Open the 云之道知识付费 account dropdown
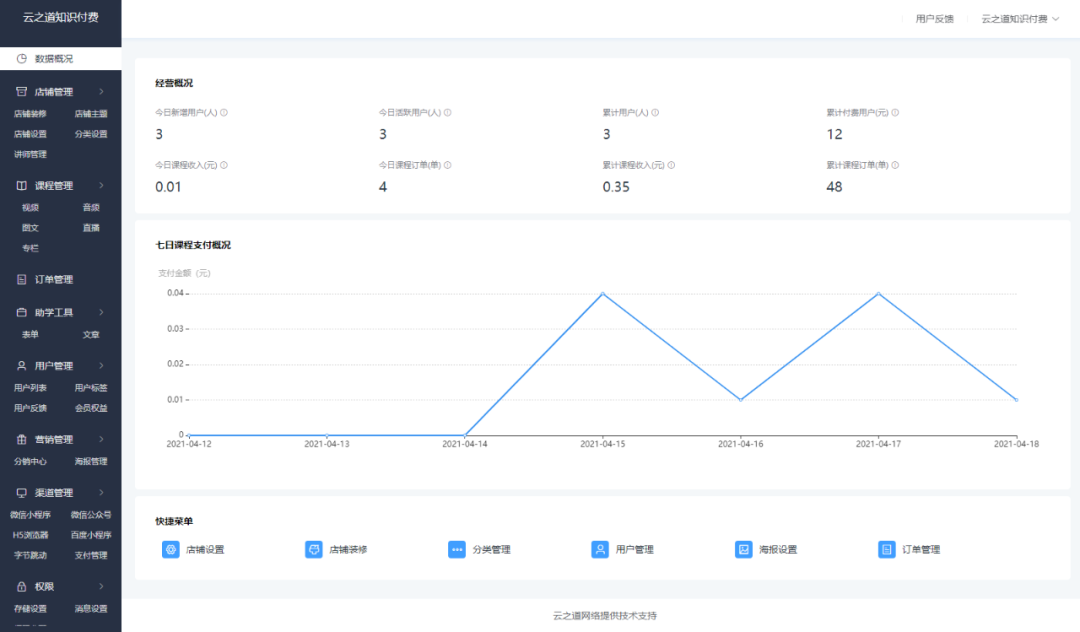 (x=1020, y=19)
